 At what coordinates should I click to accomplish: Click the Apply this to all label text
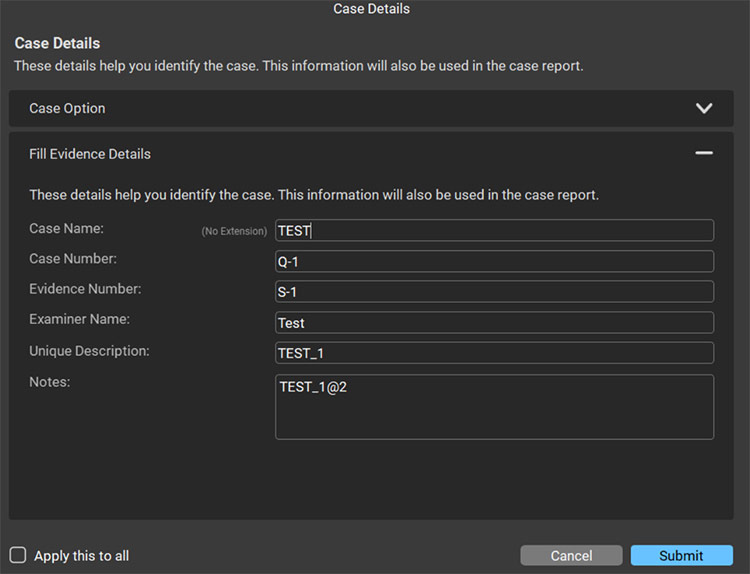point(81,556)
